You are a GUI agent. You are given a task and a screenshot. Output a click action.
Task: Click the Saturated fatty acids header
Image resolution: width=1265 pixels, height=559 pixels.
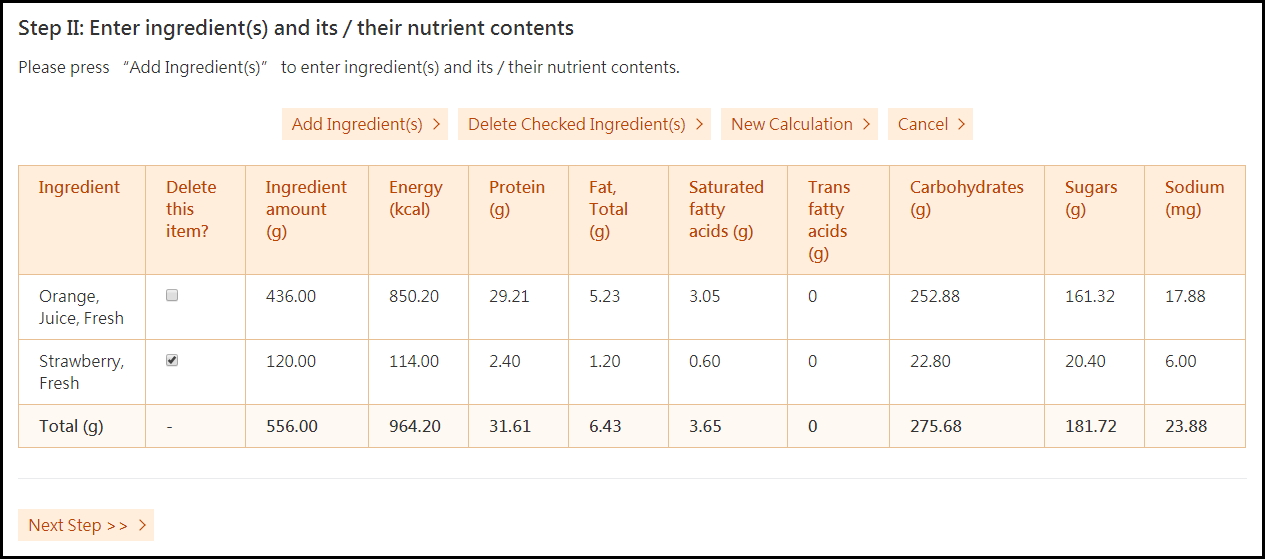pyautogui.click(x=725, y=209)
